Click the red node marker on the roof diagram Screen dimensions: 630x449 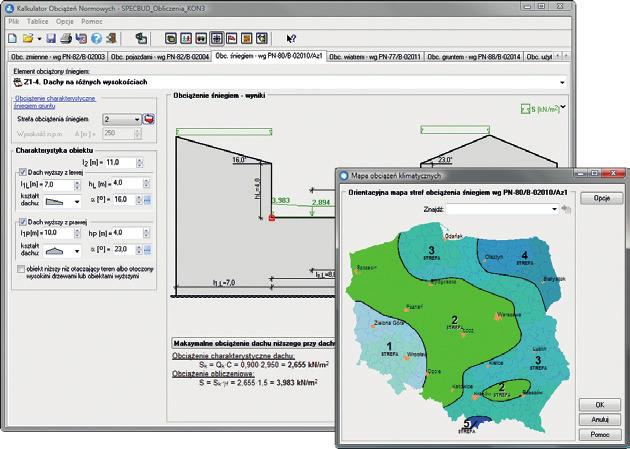[x=272, y=218]
